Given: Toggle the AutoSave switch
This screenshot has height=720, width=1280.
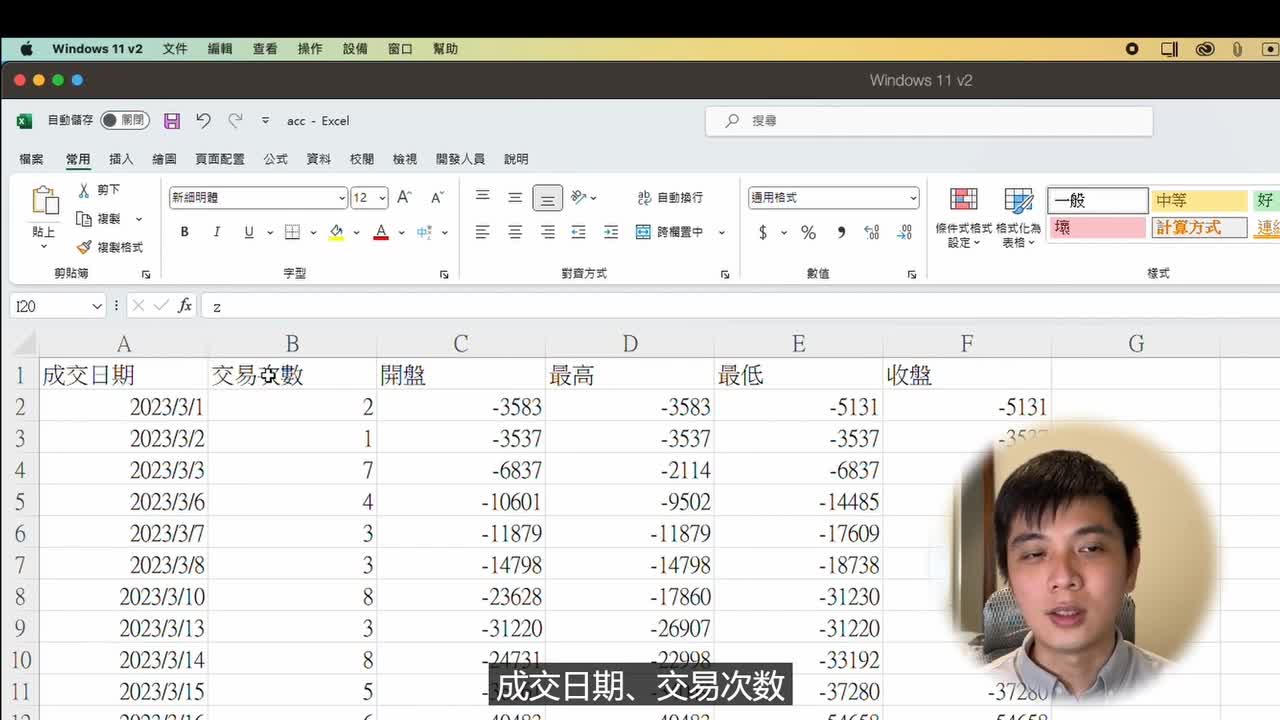Looking at the screenshot, I should pyautogui.click(x=124, y=120).
